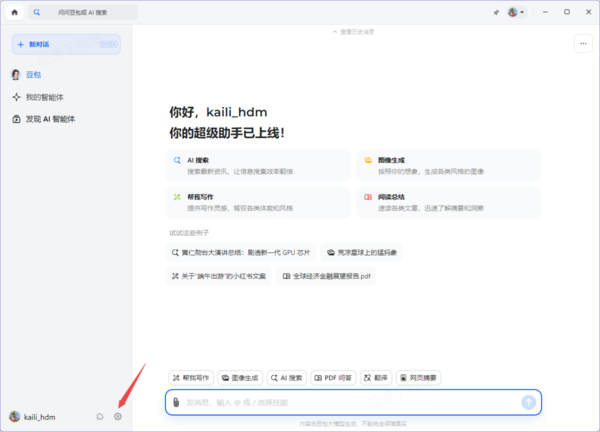This screenshot has width=600, height=432.
Task: Click the PDF 问答 skill chip
Action: [333, 378]
